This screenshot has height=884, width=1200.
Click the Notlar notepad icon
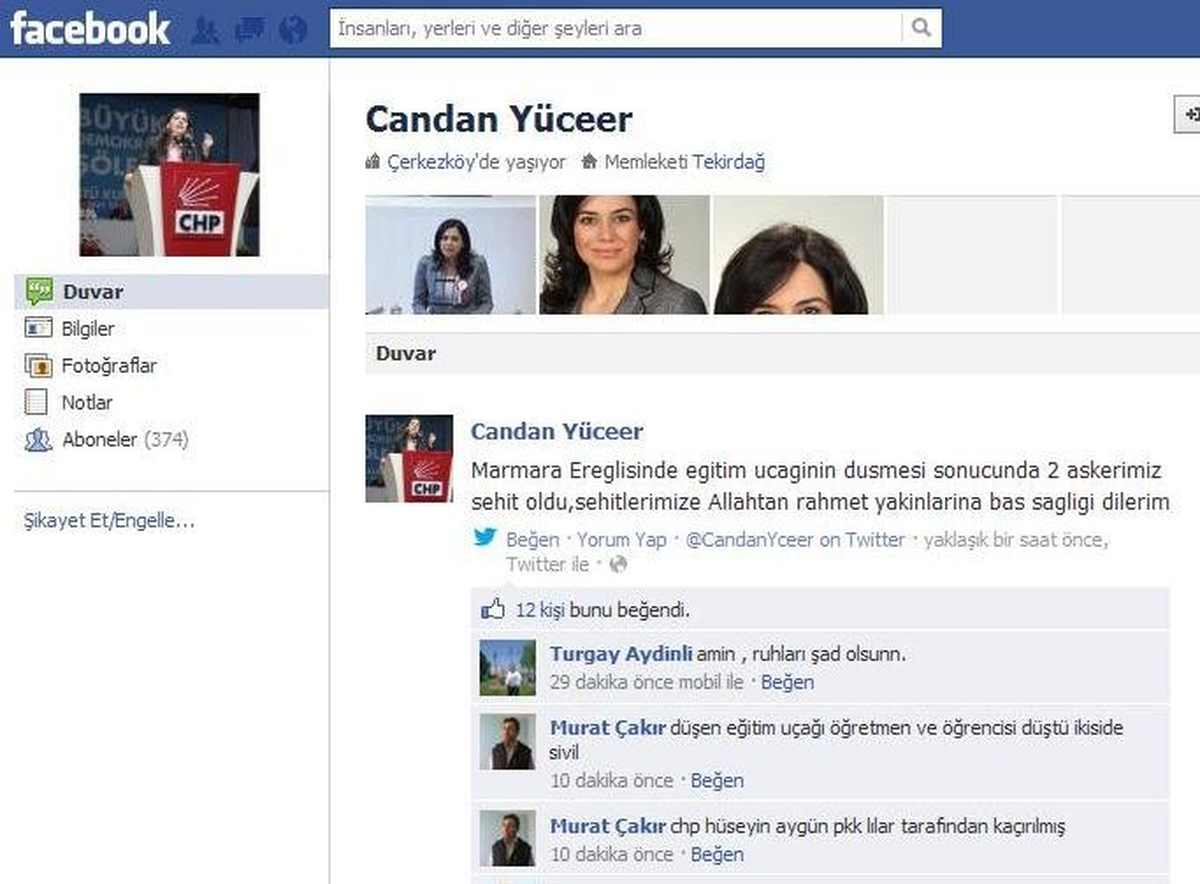(x=37, y=402)
